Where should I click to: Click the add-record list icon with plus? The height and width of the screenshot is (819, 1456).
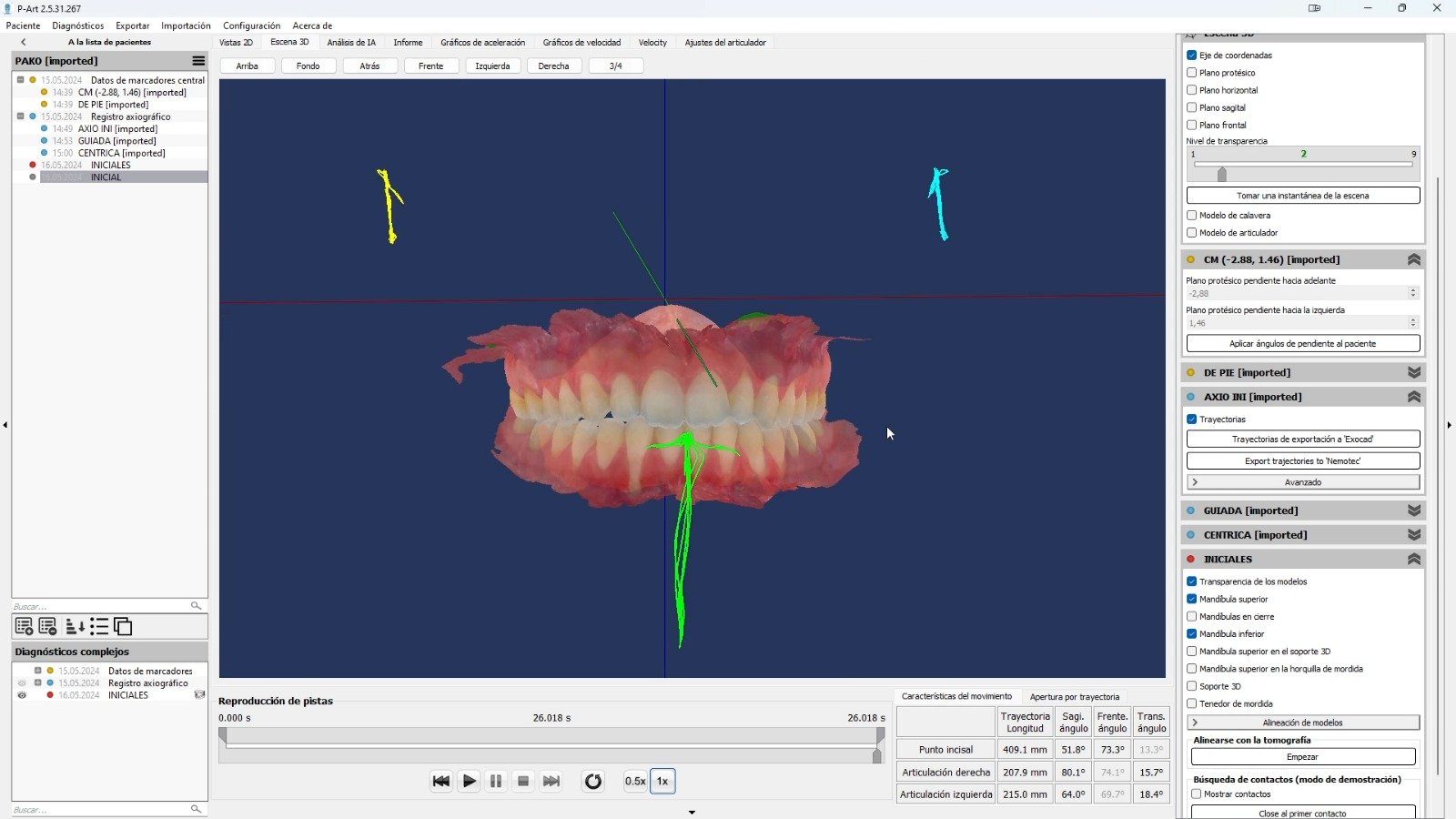click(x=24, y=626)
